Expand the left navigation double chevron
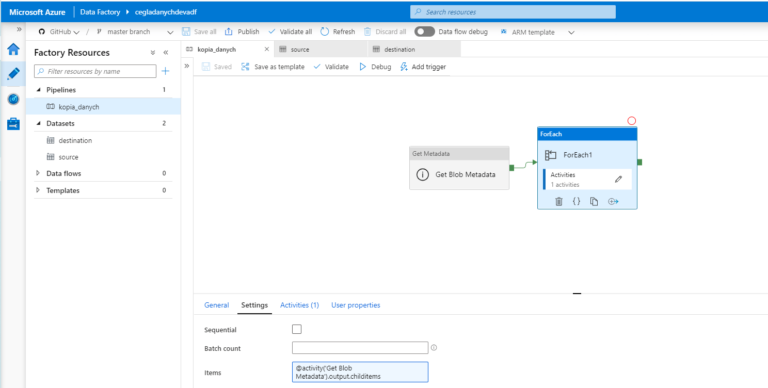This screenshot has width=768, height=388. [19, 29]
